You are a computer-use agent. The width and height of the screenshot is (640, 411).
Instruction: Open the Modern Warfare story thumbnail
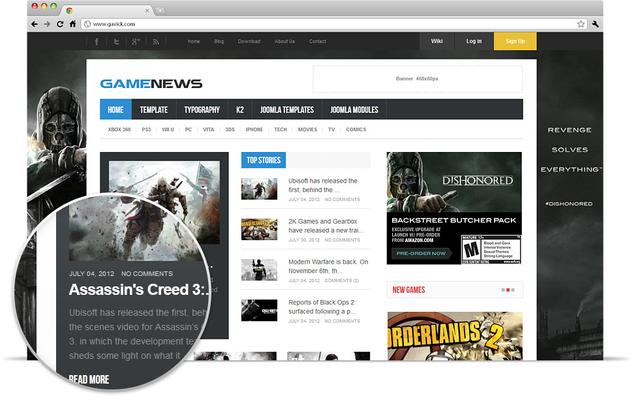point(259,270)
